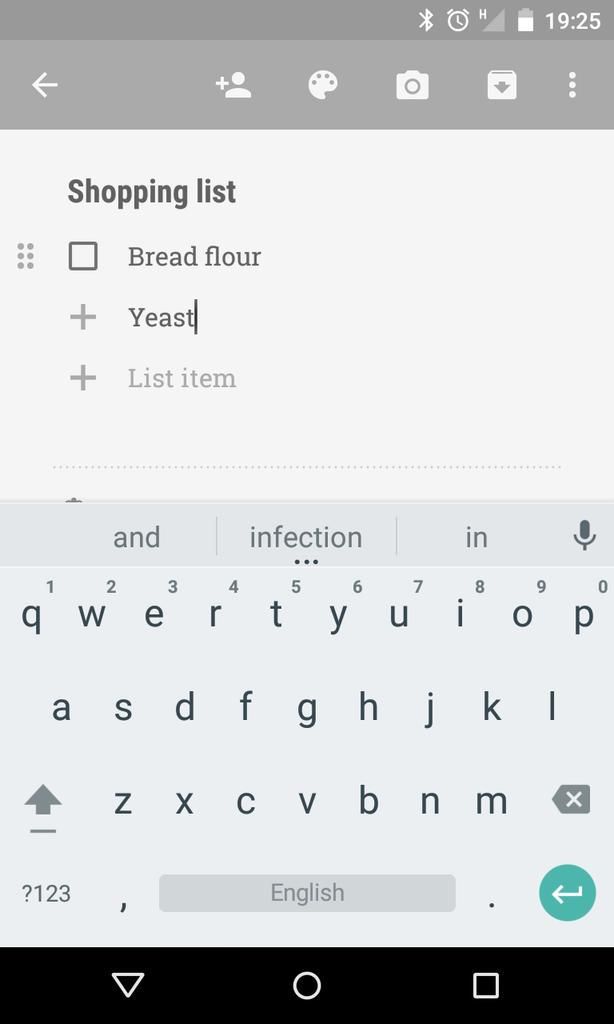Image resolution: width=614 pixels, height=1024 pixels.
Task: Open the three-dot overflow menu
Action: (x=572, y=85)
